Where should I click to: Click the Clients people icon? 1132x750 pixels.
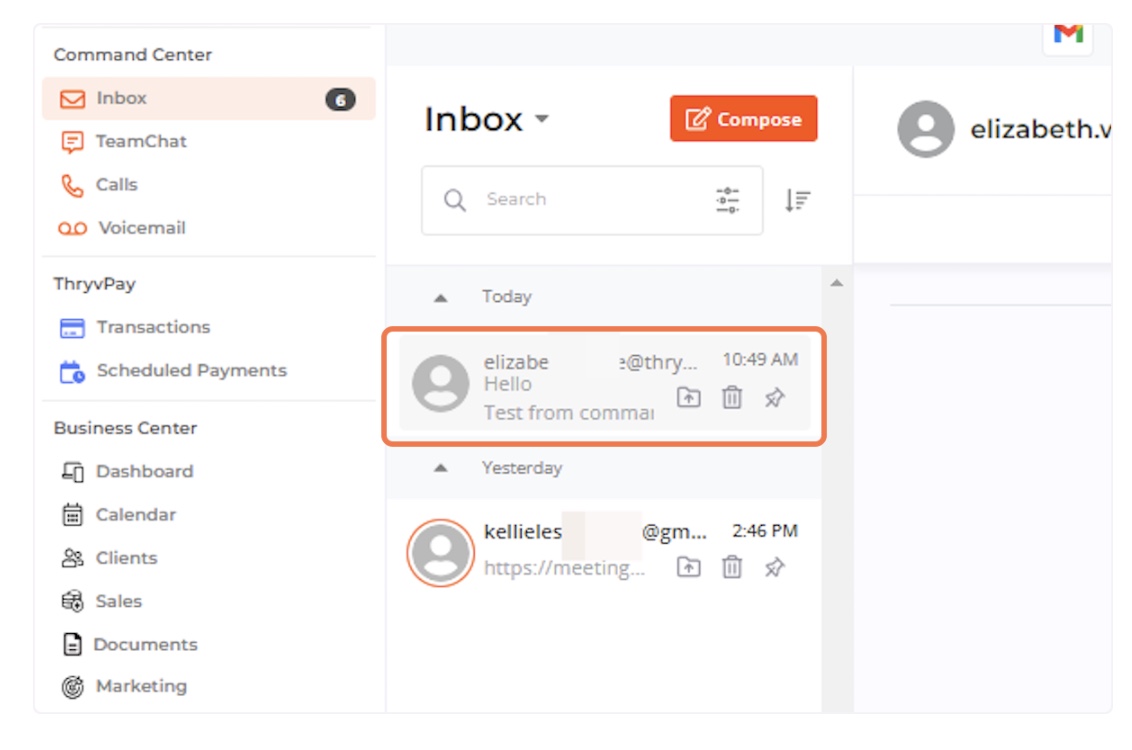pyautogui.click(x=72, y=558)
